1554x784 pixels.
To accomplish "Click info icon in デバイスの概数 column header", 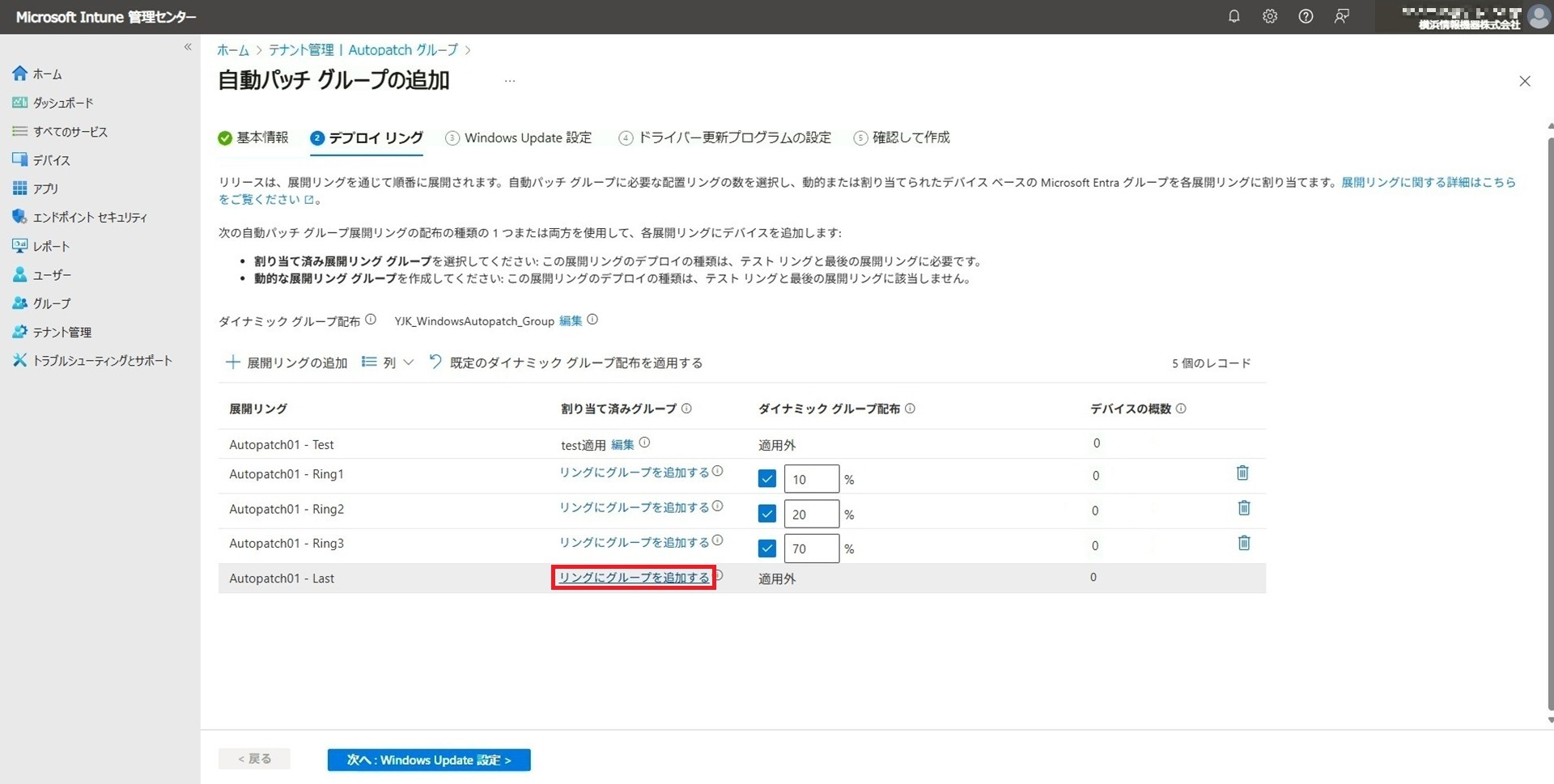I will click(x=1181, y=409).
